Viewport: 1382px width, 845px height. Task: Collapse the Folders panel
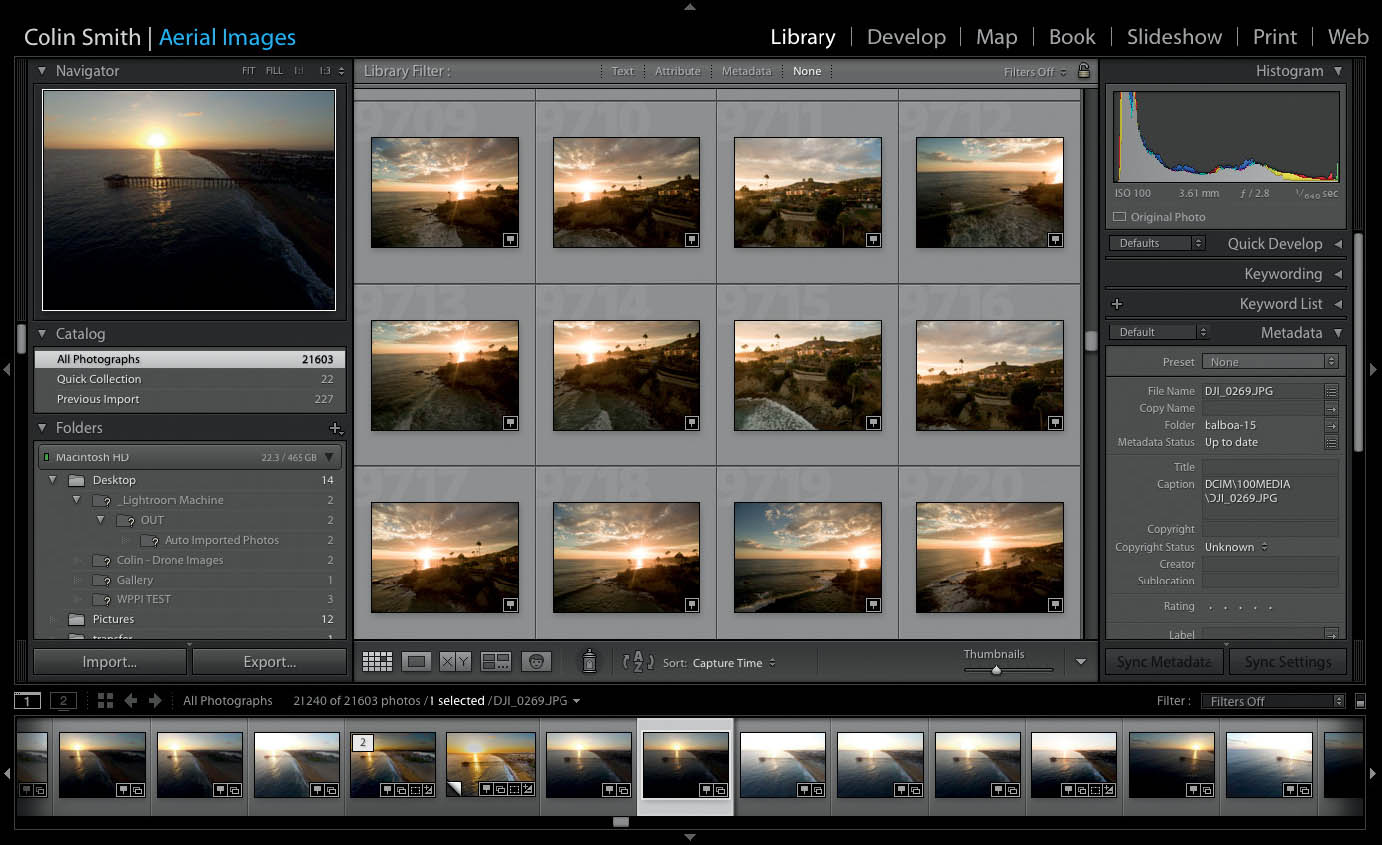(42, 428)
